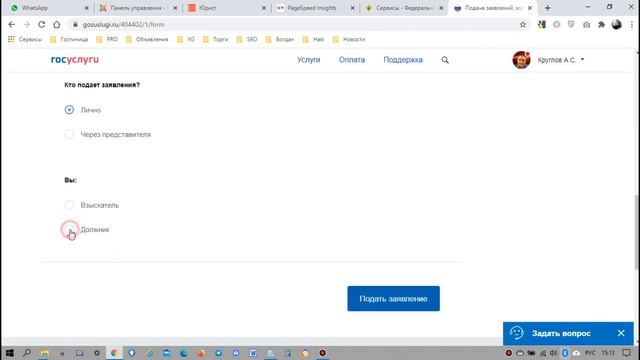The width and height of the screenshot is (640, 360).
Task: Choose the Взыскатель radio button
Action: (x=69, y=205)
